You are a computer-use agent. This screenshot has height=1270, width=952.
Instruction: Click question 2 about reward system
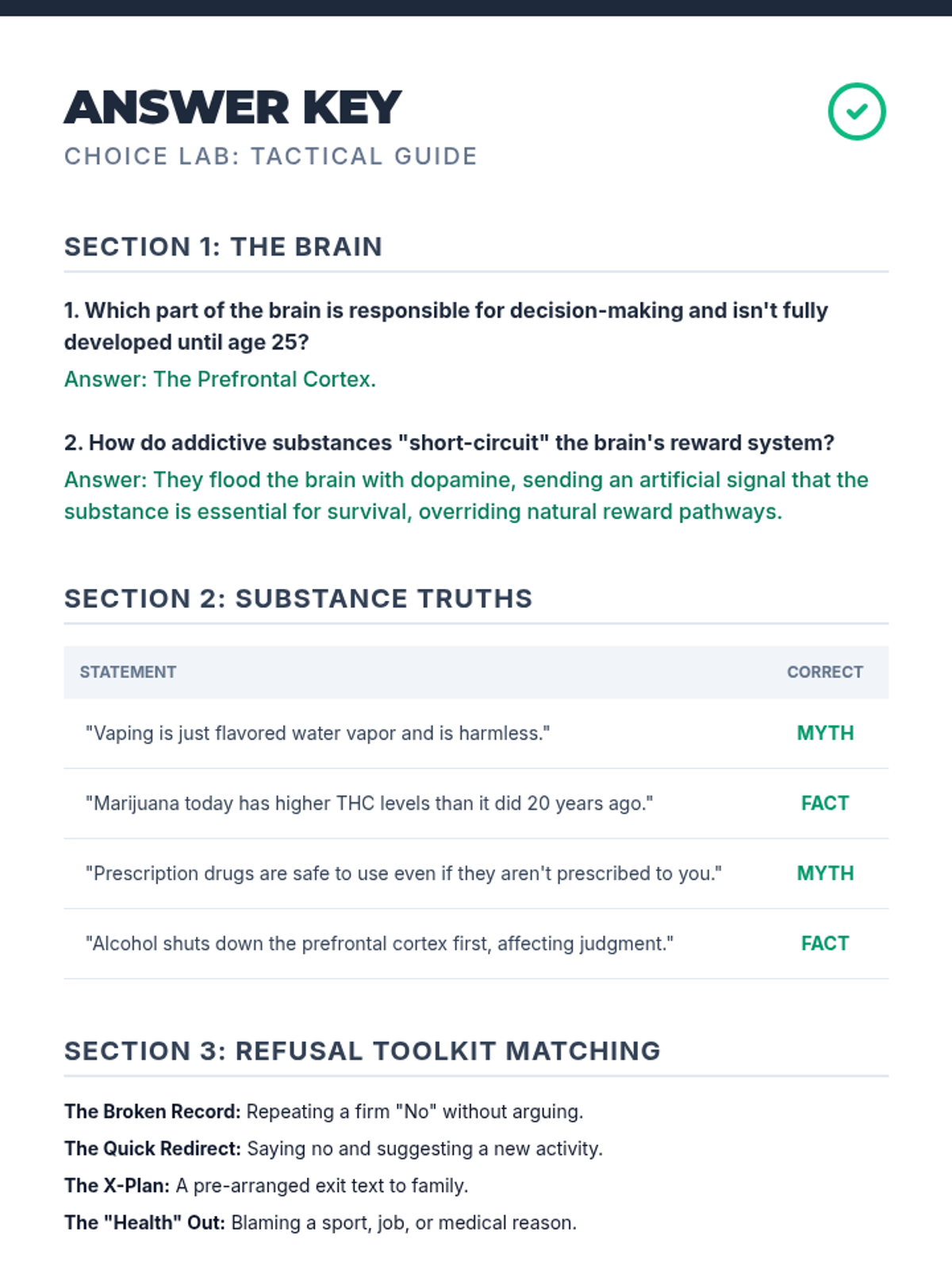pyautogui.click(x=449, y=443)
